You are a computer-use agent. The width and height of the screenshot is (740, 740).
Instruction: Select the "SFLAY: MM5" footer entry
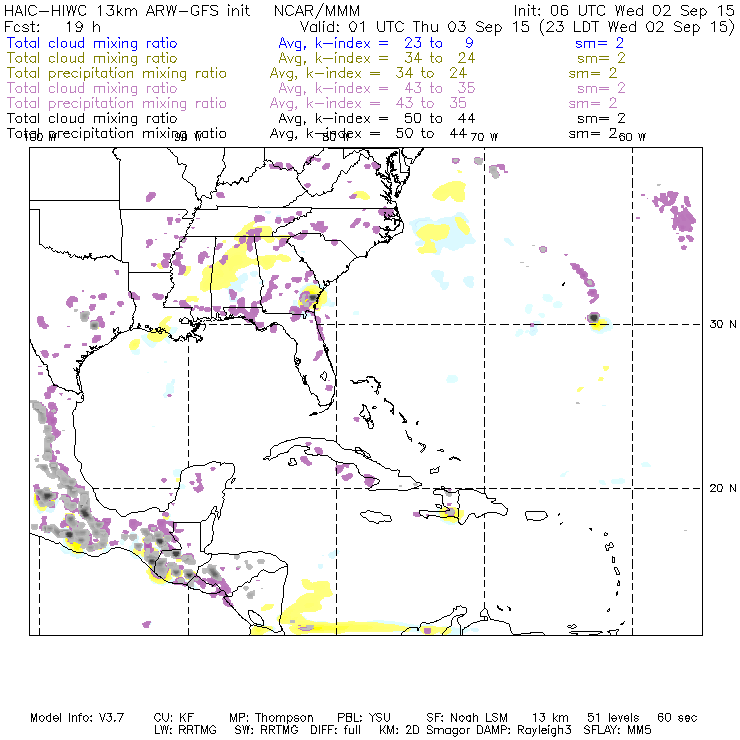[617, 730]
